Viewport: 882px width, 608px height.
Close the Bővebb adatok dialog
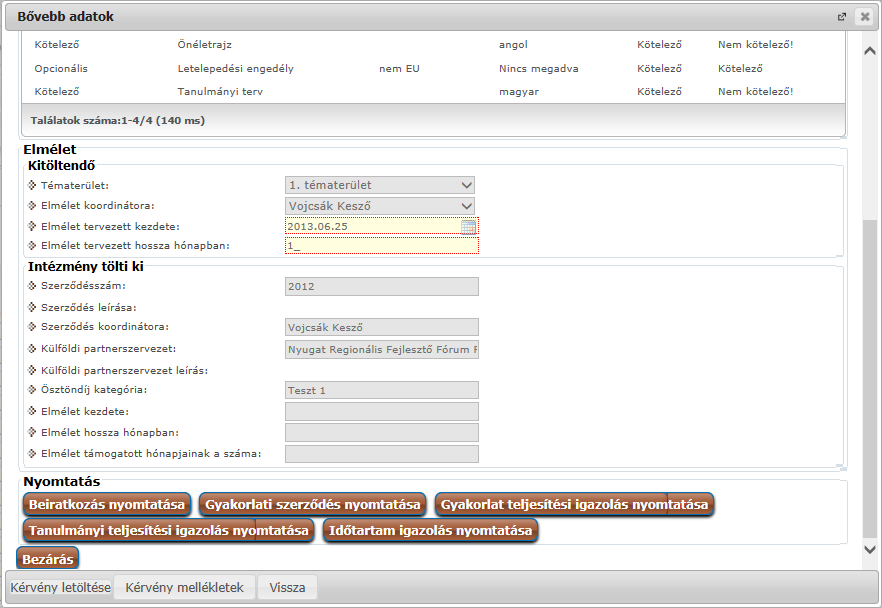865,17
